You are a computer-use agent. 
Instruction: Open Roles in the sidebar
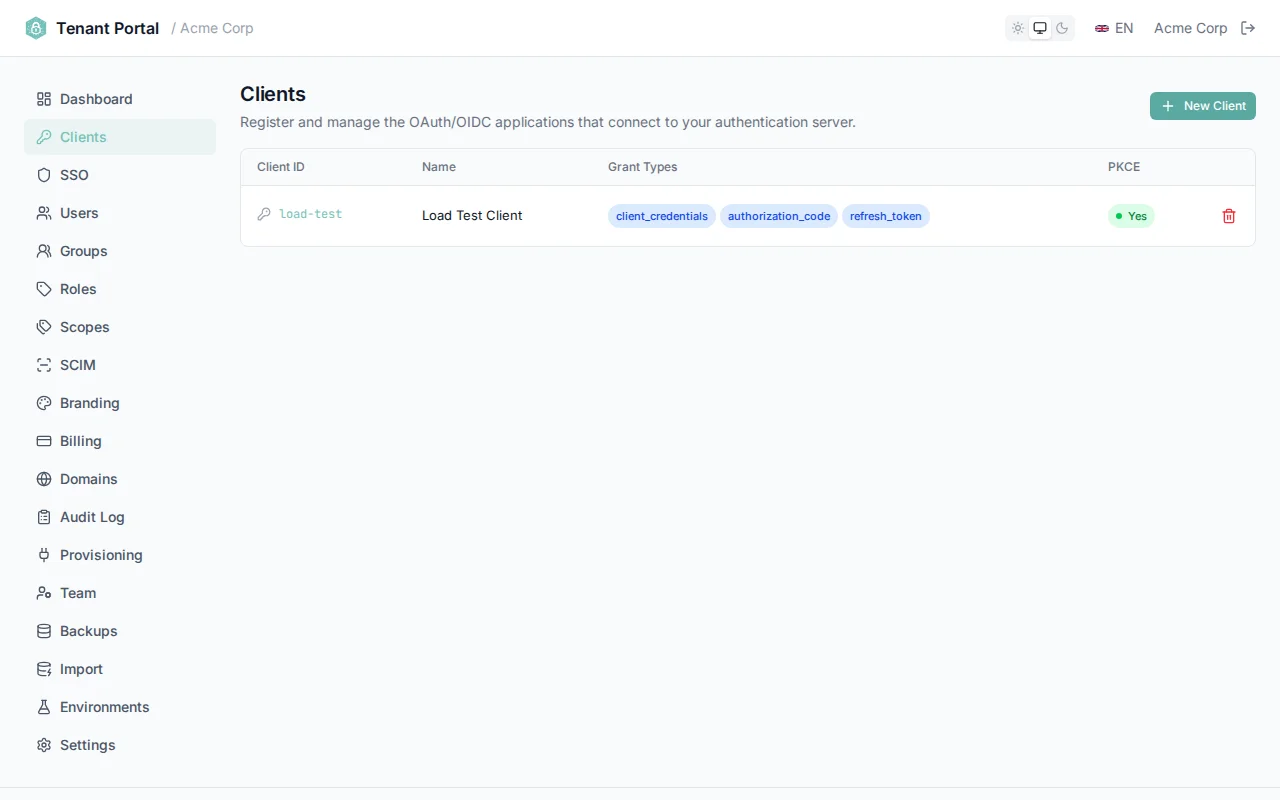click(x=120, y=289)
